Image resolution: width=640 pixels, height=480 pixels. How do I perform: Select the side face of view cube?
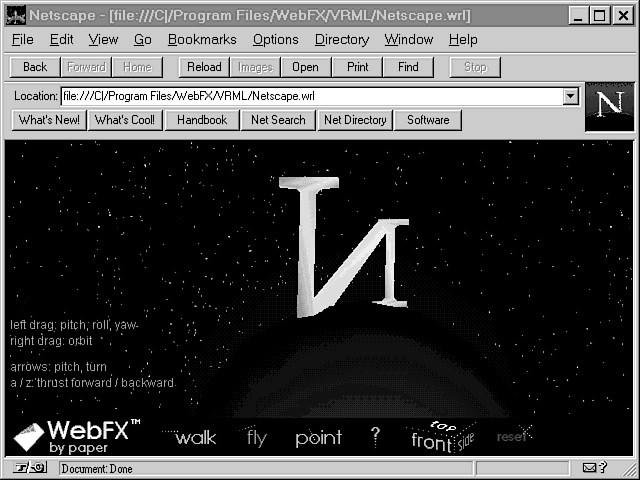466,441
